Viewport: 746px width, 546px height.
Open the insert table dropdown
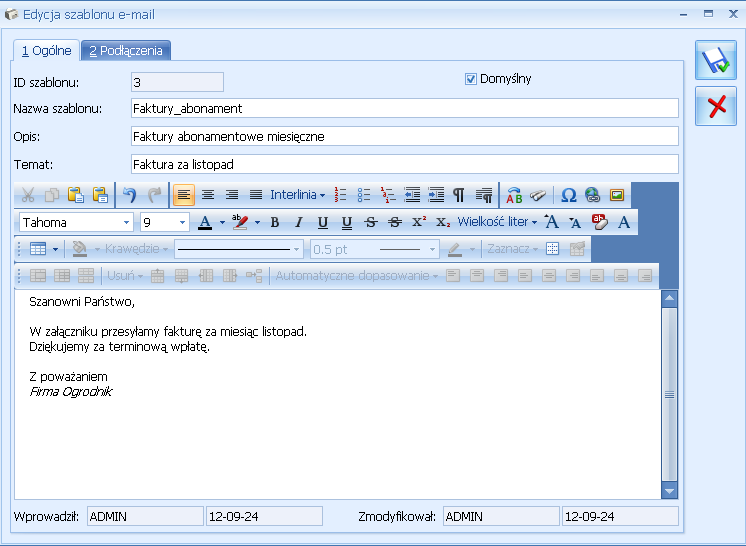coord(55,249)
